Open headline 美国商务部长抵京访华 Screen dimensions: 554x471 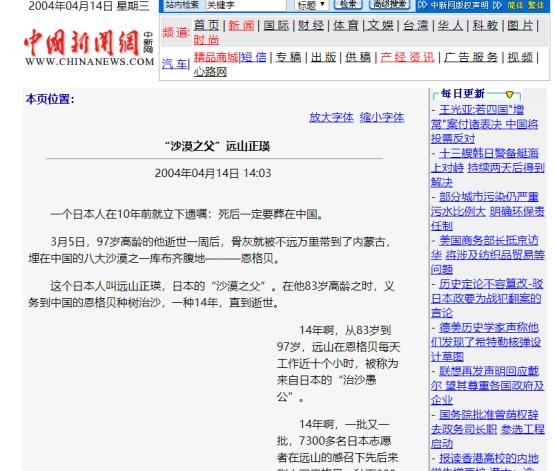pos(488,255)
